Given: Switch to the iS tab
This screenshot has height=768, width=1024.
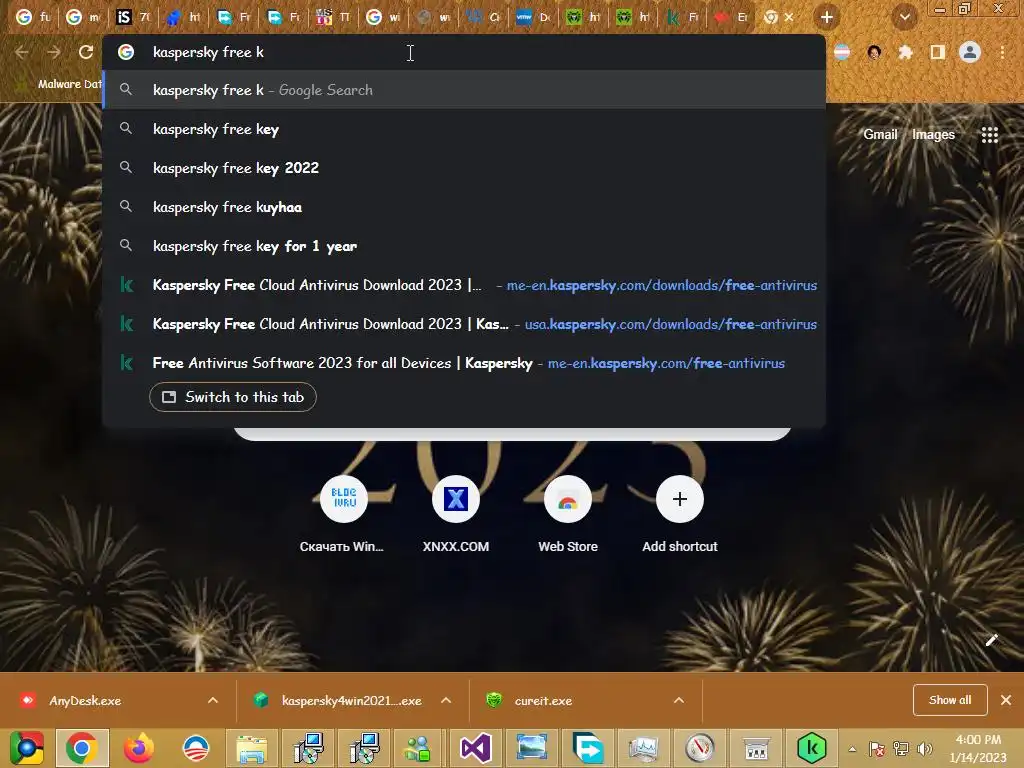Looking at the screenshot, I should (133, 17).
